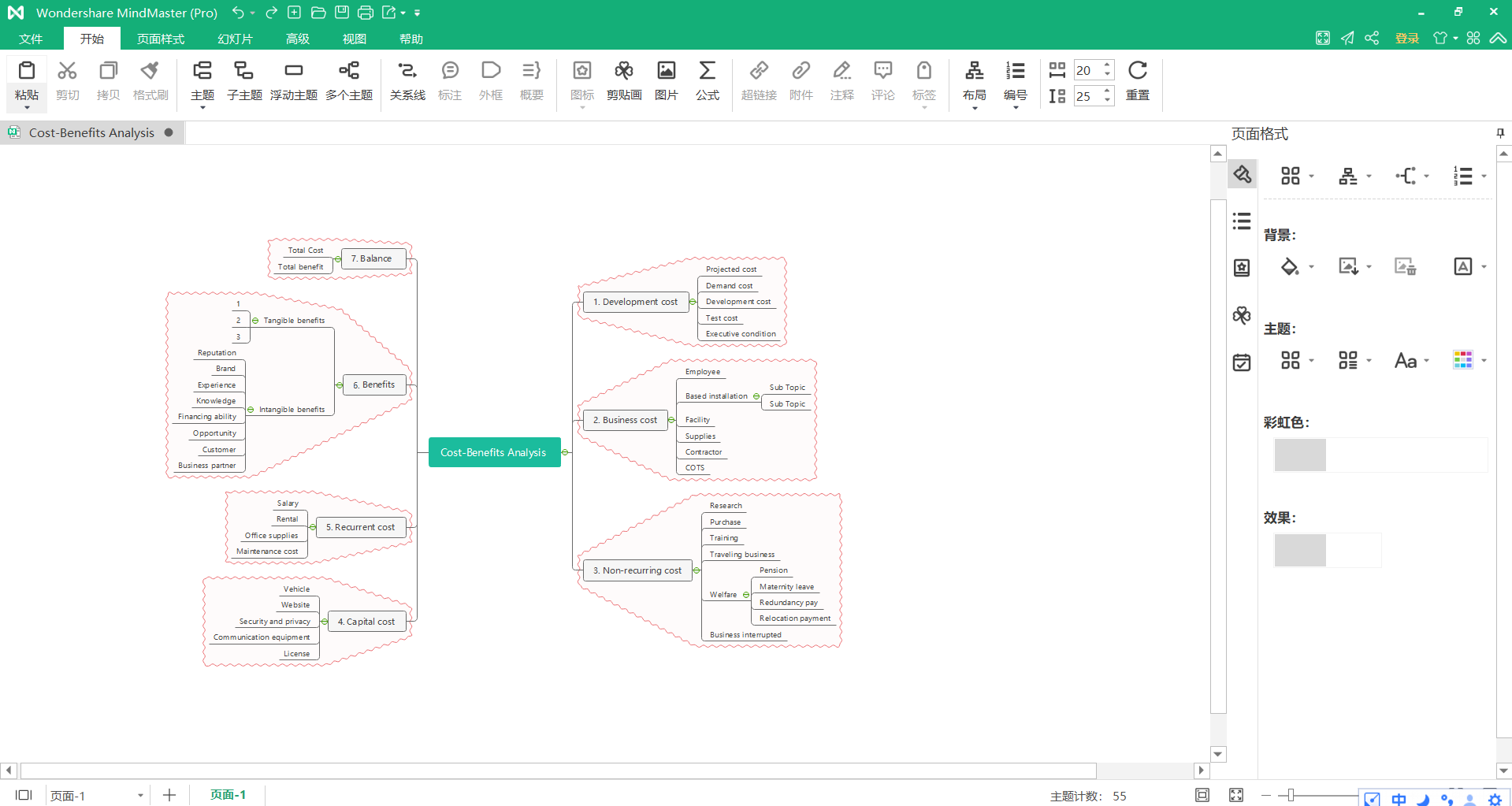Open the outline list view in sidebar
This screenshot has width=1512, height=806.
[1242, 221]
